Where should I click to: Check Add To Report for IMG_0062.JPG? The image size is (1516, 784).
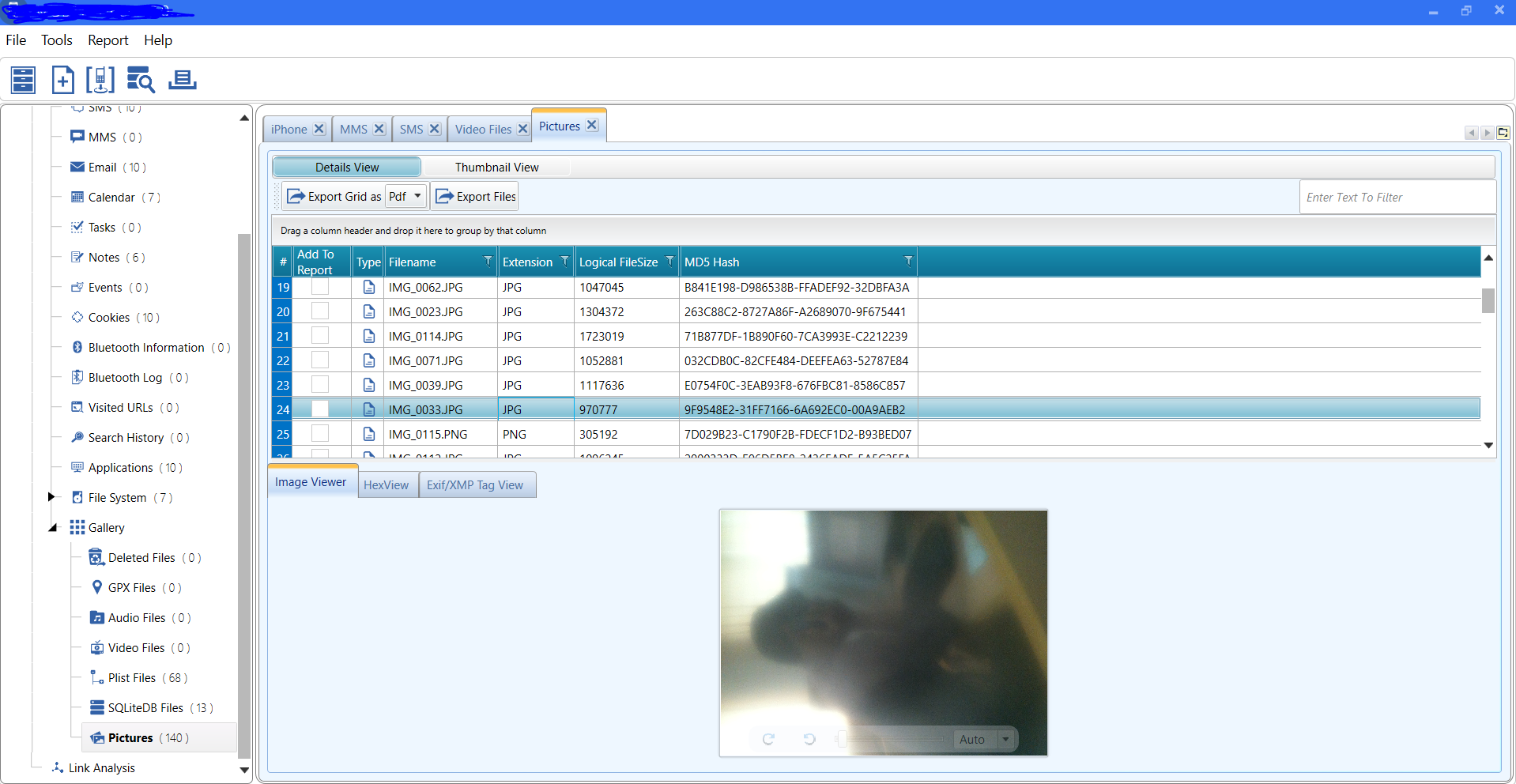[x=320, y=287]
